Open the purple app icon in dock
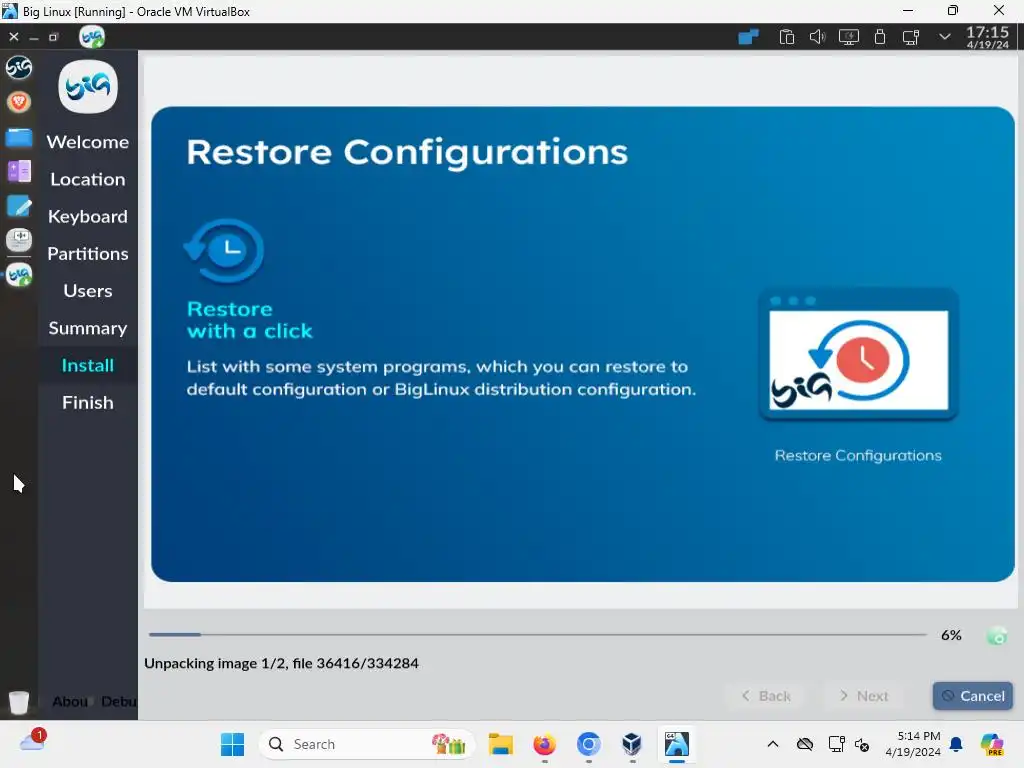 [x=19, y=172]
